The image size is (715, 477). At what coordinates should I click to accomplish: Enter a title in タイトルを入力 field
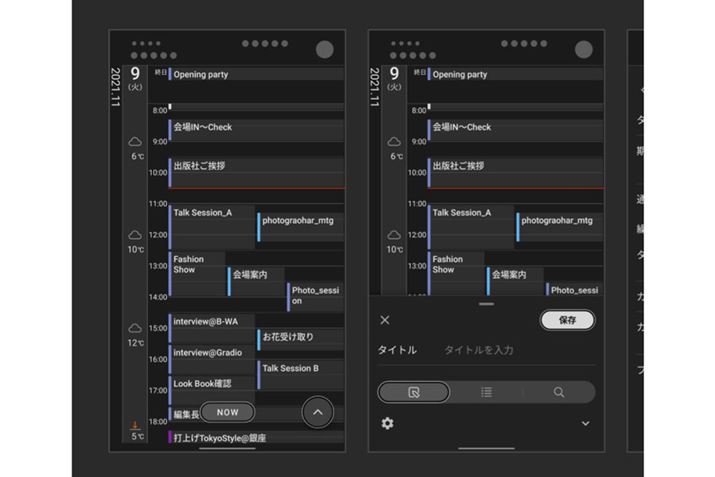click(x=479, y=350)
